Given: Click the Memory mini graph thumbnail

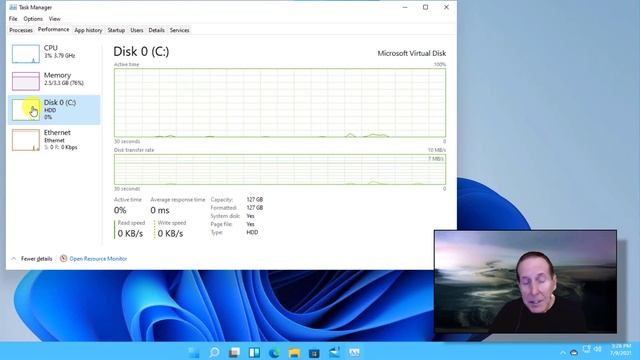Looking at the screenshot, I should [x=26, y=81].
